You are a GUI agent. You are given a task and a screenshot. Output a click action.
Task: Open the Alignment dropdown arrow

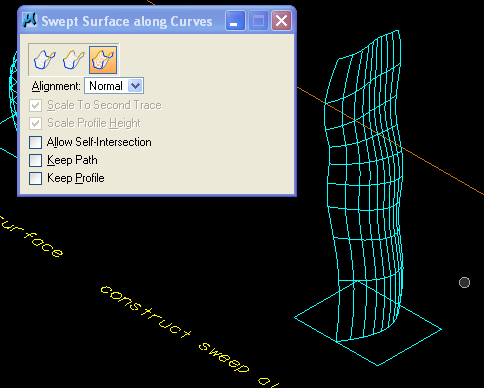(135, 86)
